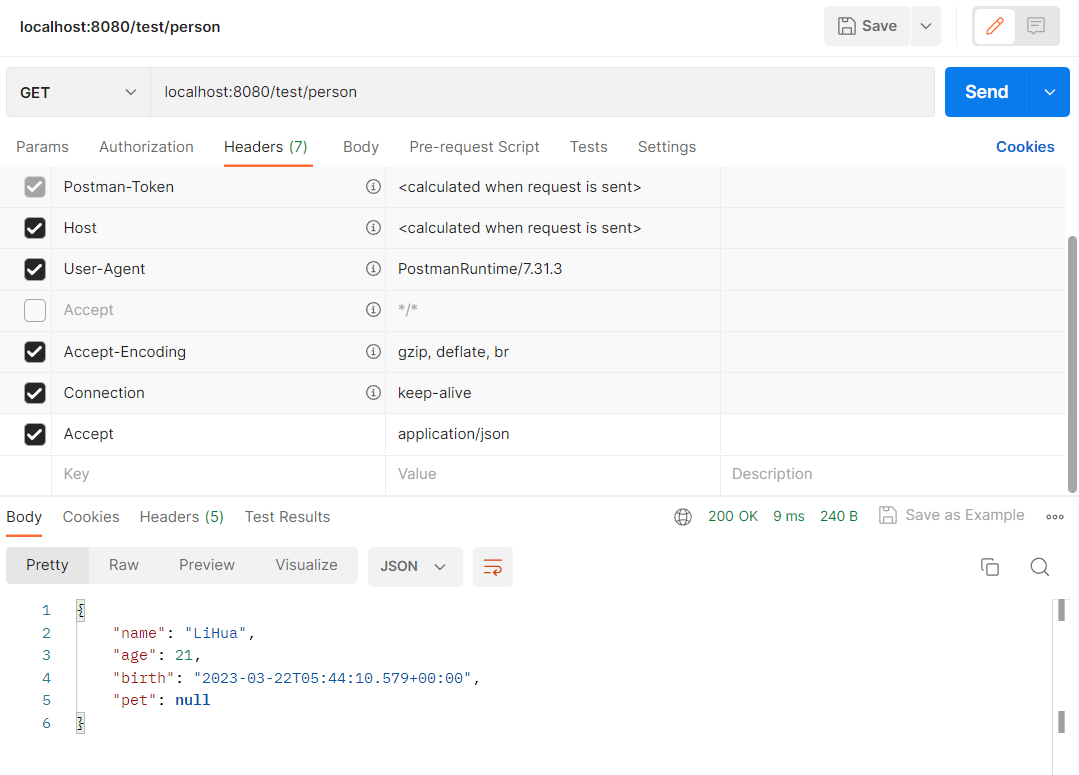The width and height of the screenshot is (1079, 775).
Task: Click the keep-alive value
Action: point(434,393)
